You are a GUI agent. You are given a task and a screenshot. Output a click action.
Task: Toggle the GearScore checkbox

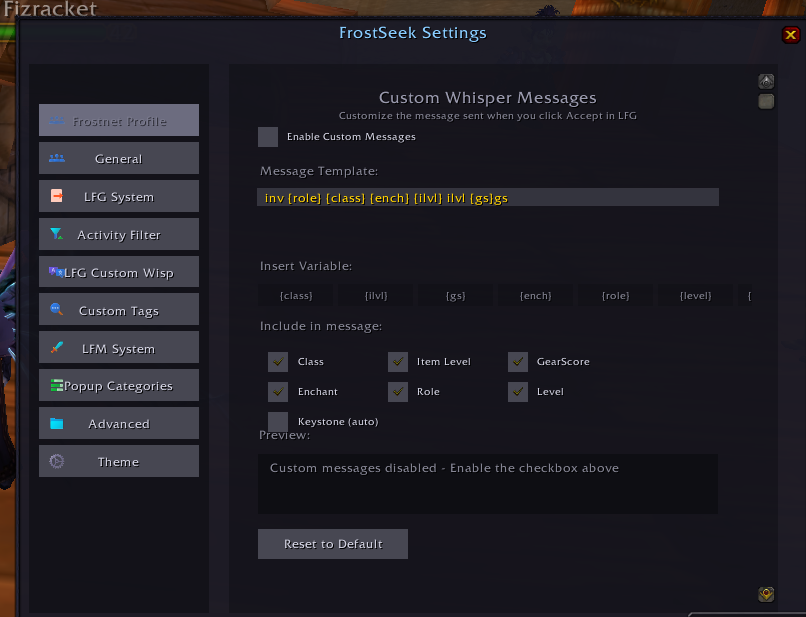[518, 362]
